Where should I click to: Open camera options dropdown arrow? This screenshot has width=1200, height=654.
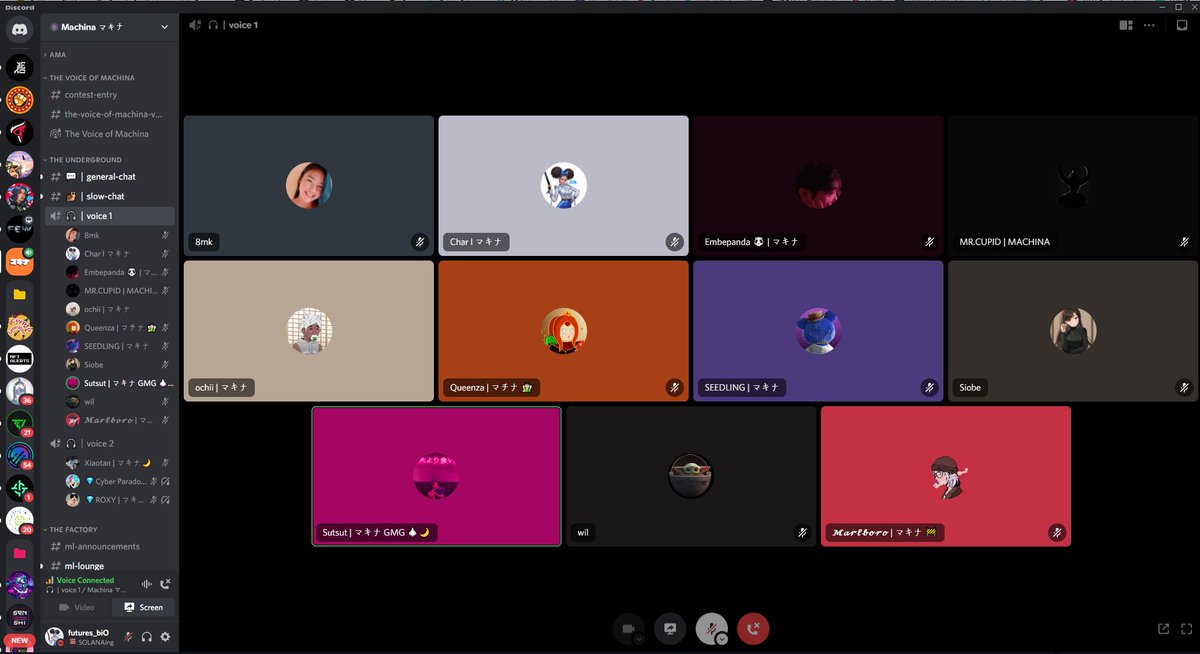point(639,638)
